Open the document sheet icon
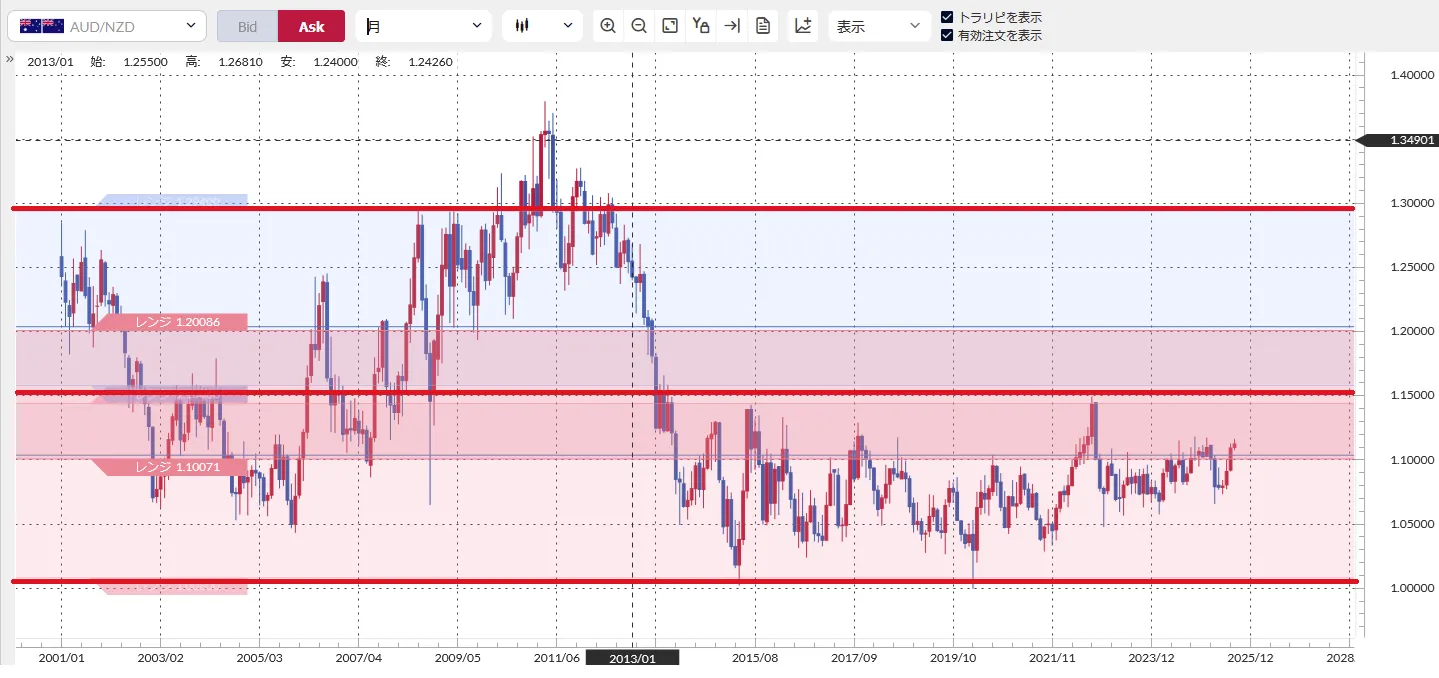This screenshot has width=1439, height=678. [x=763, y=26]
